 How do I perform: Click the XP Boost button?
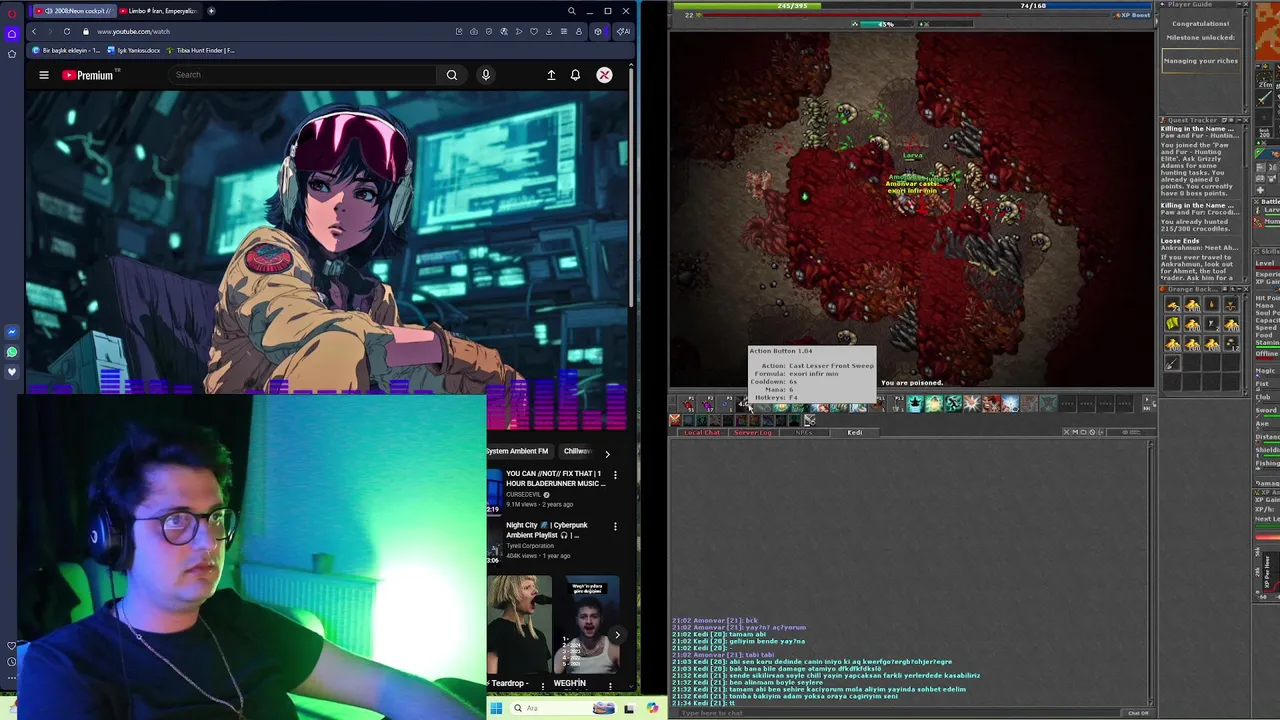pos(1134,15)
